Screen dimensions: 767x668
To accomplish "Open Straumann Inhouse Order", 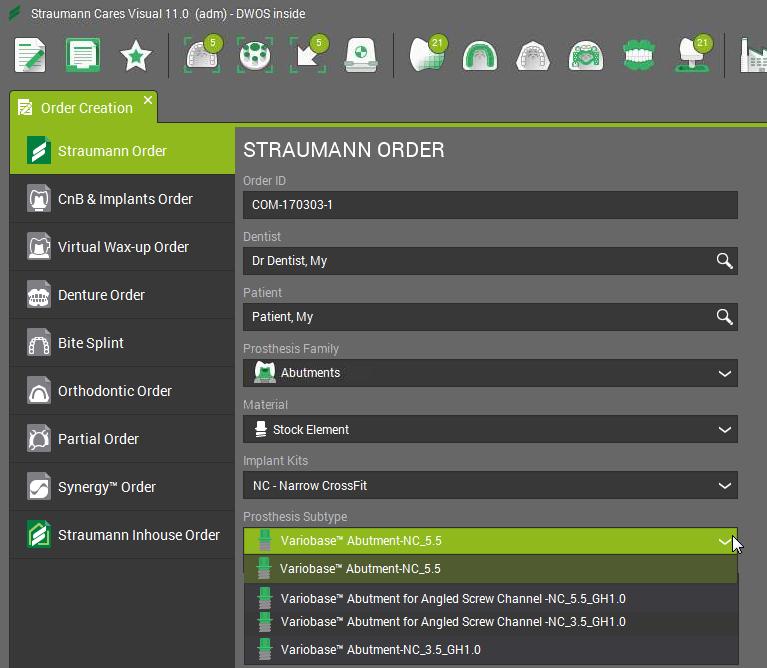I will [x=122, y=534].
